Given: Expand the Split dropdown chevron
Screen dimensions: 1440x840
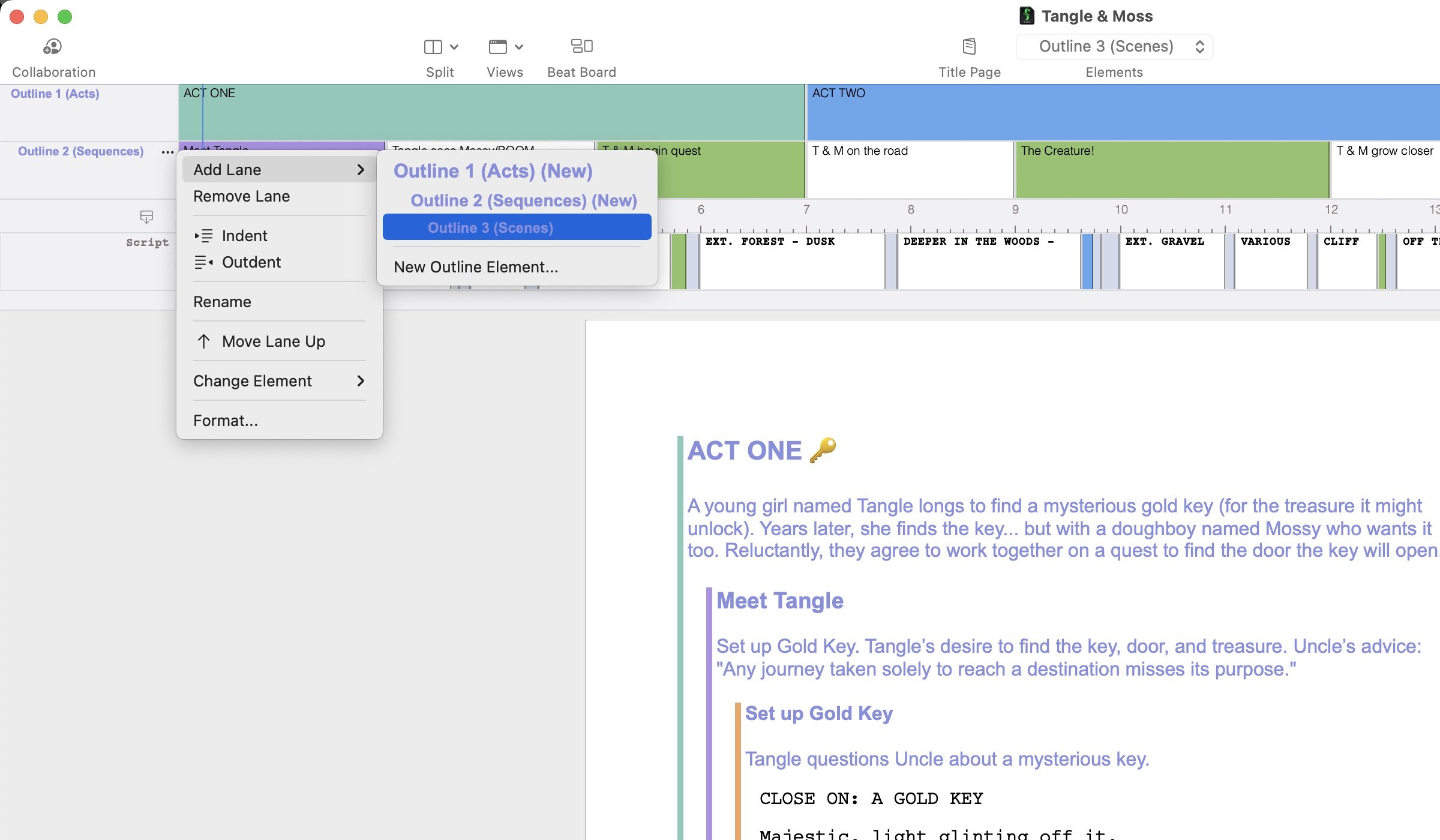Looking at the screenshot, I should pyautogui.click(x=454, y=47).
